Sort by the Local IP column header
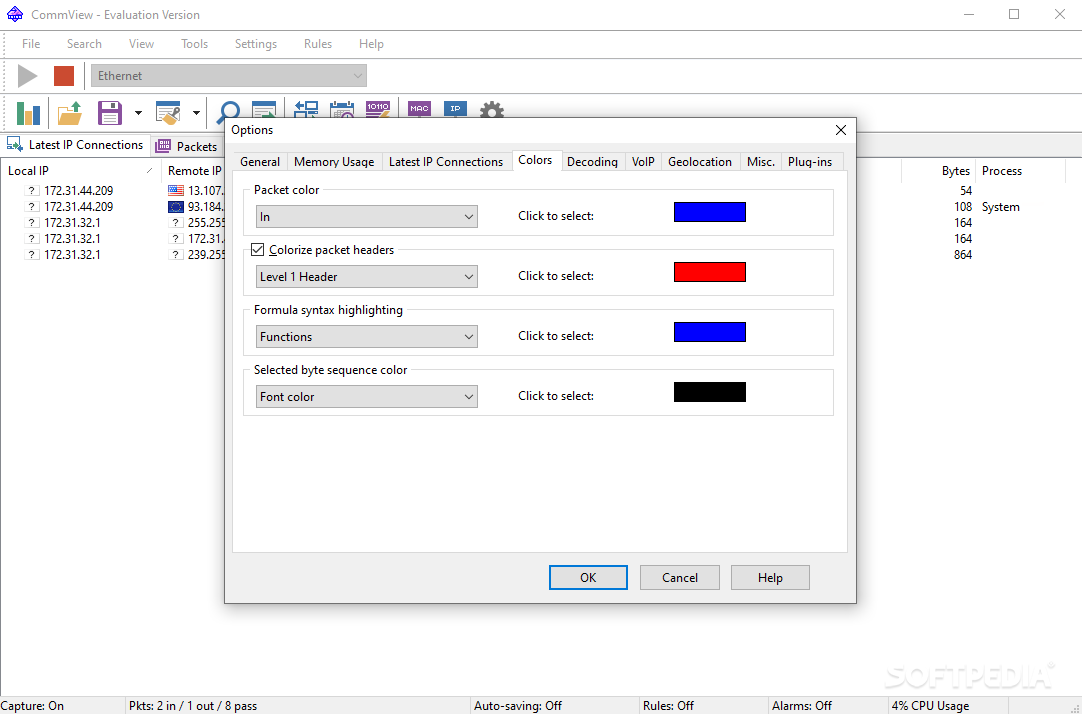This screenshot has height=714, width=1082. pyautogui.click(x=81, y=170)
